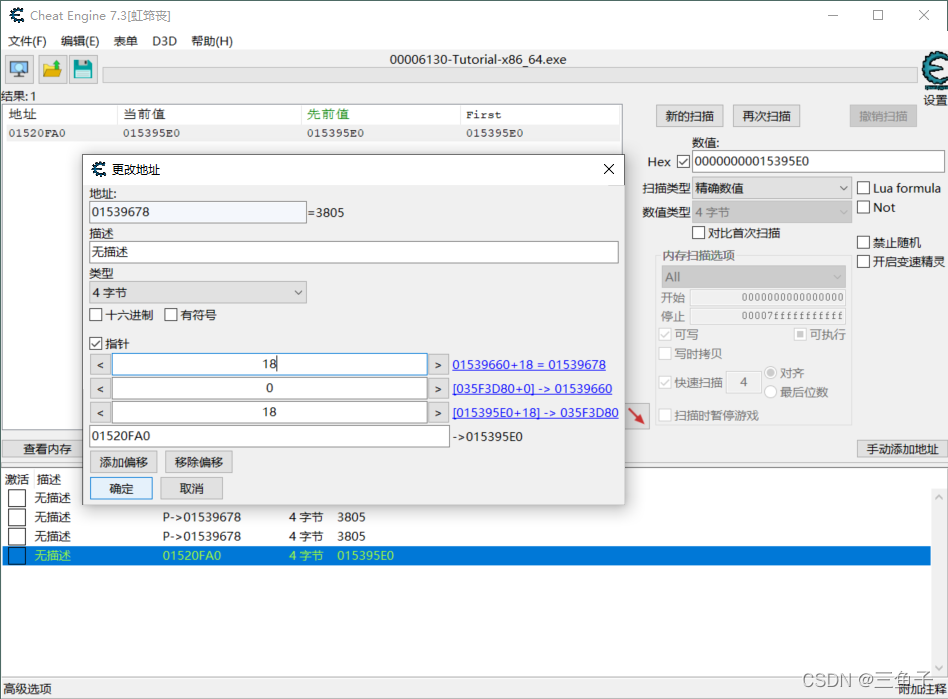Open 高级选项 advanced options
948x699 pixels.
click(28, 689)
